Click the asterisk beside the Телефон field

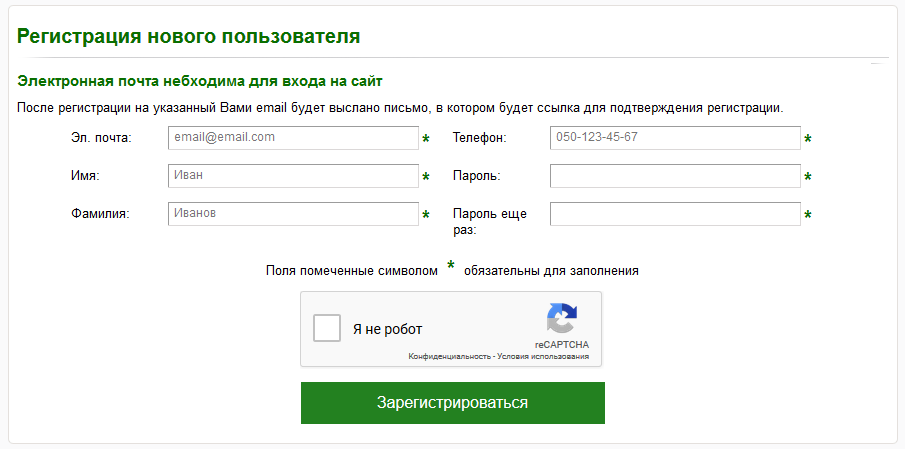808,140
